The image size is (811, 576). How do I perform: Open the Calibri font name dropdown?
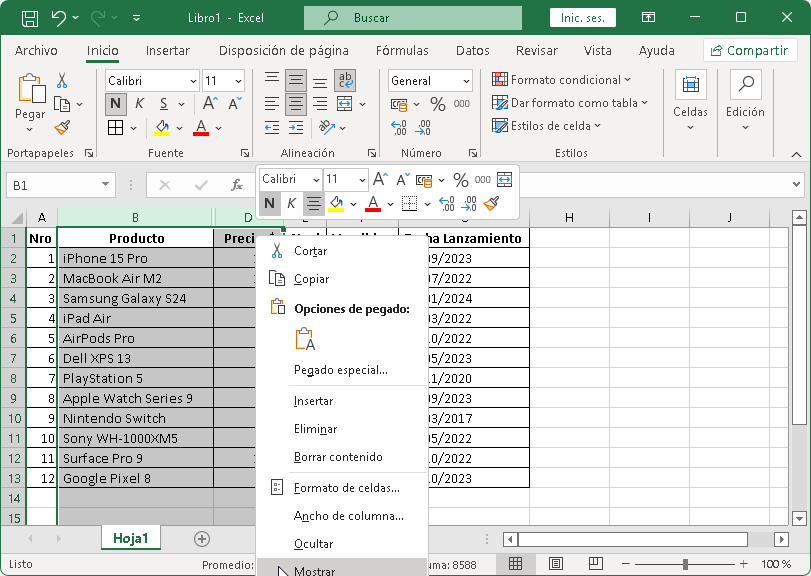[x=192, y=79]
